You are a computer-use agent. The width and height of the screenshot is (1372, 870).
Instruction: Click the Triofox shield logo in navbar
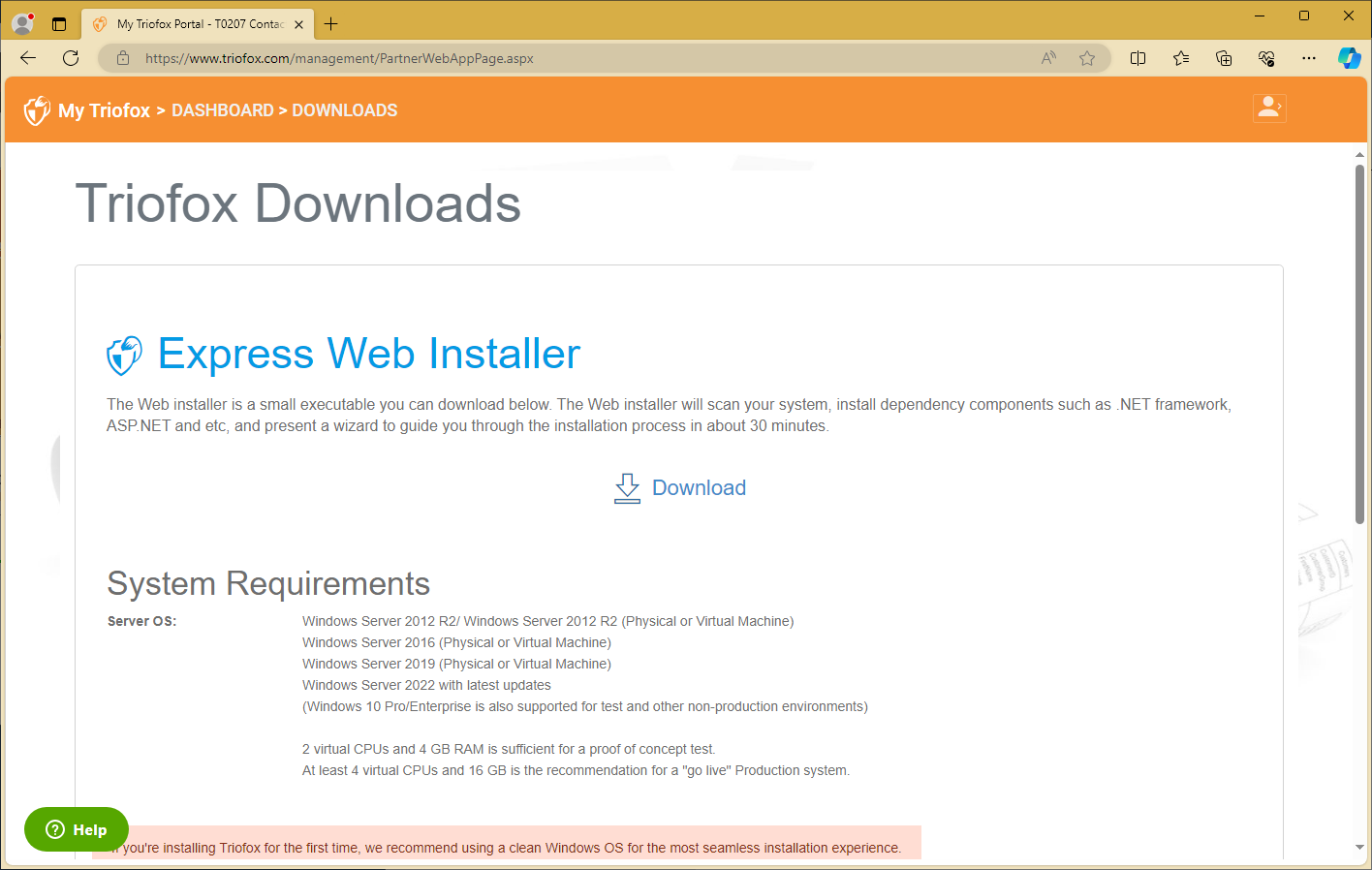point(36,109)
